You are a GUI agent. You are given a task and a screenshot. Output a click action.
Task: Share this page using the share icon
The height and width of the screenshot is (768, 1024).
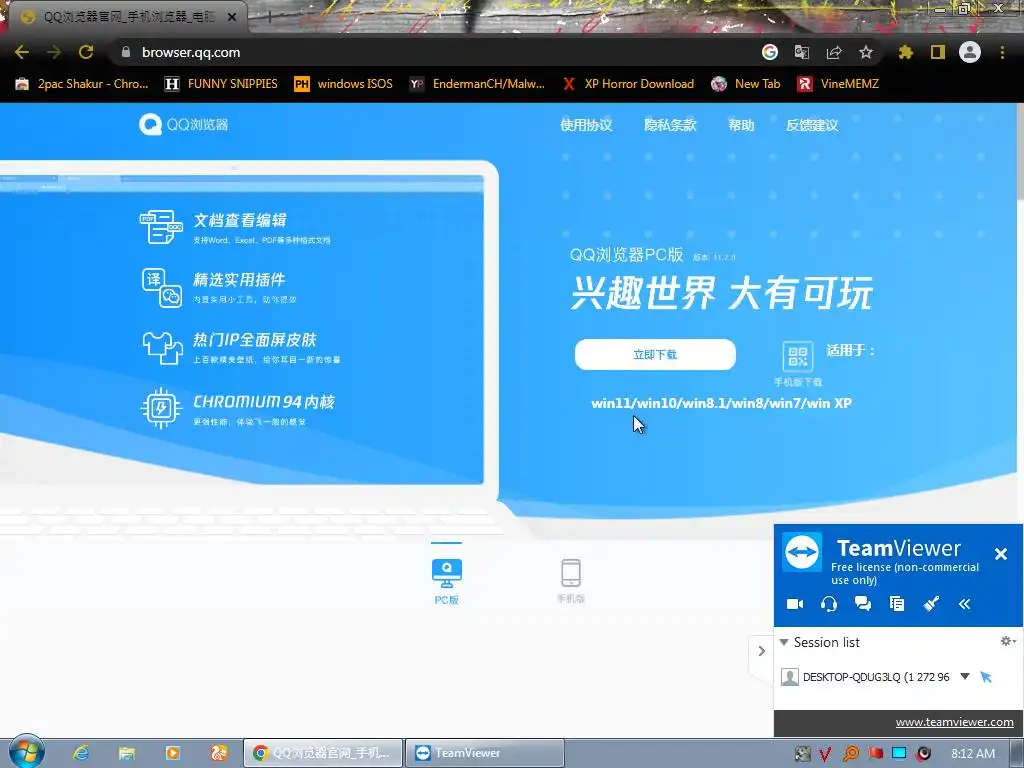pyautogui.click(x=834, y=52)
